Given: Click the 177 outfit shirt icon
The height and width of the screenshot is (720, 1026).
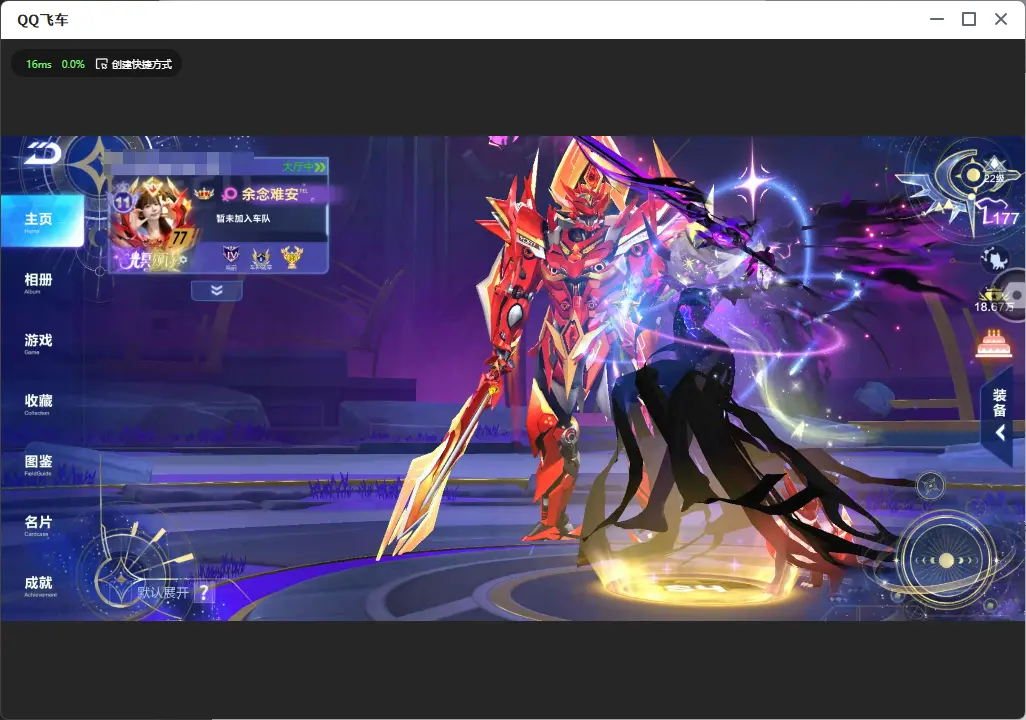Looking at the screenshot, I should (x=1000, y=213).
